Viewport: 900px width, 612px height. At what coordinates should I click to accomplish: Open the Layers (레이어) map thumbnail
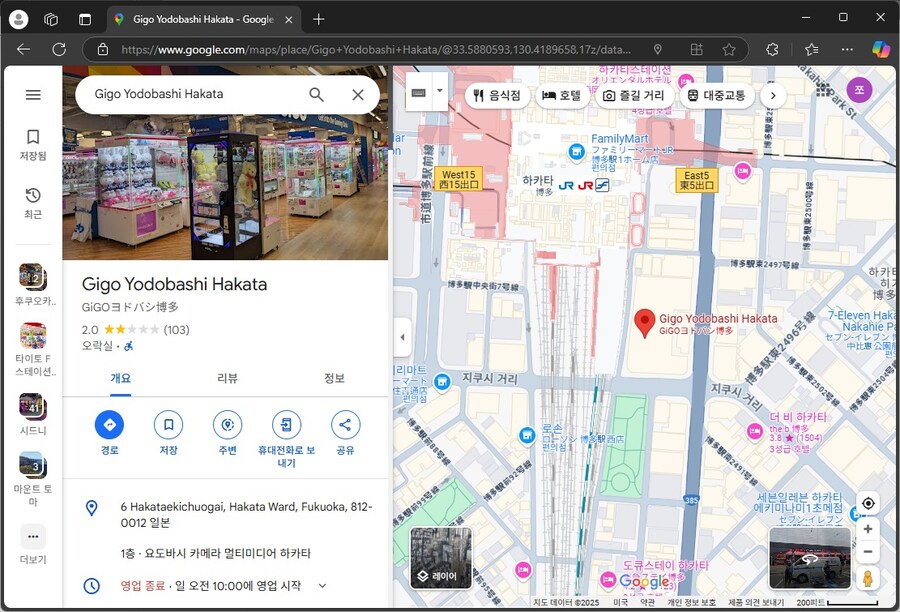pyautogui.click(x=441, y=559)
